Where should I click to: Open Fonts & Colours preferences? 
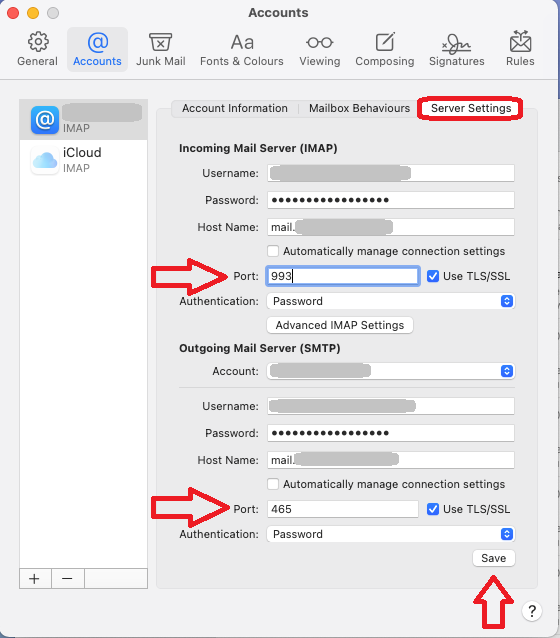click(x=242, y=49)
